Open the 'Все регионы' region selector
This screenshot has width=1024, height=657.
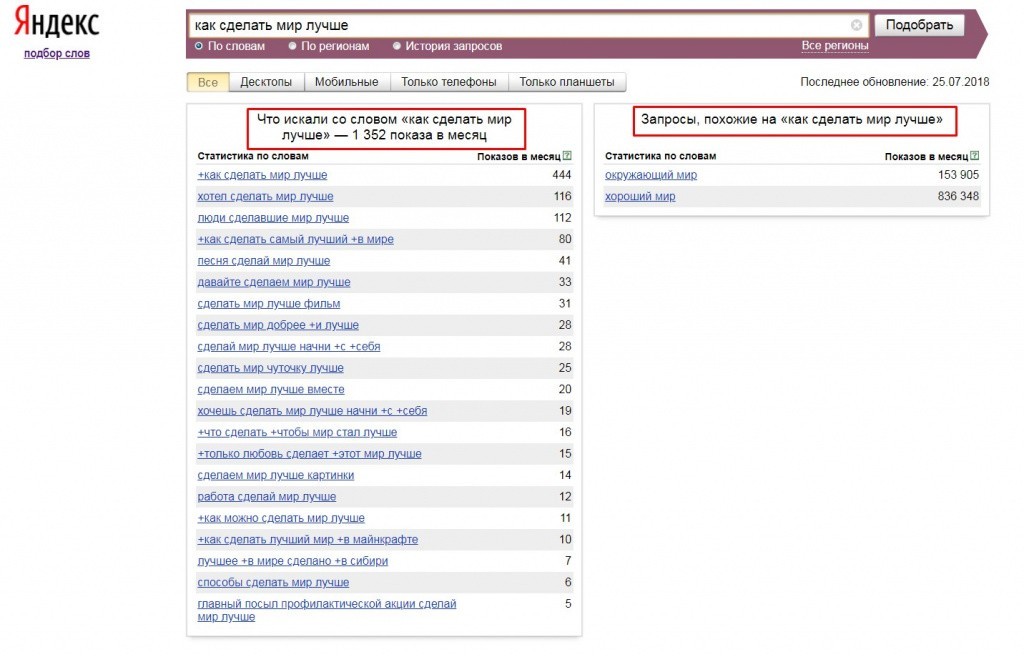pyautogui.click(x=834, y=46)
